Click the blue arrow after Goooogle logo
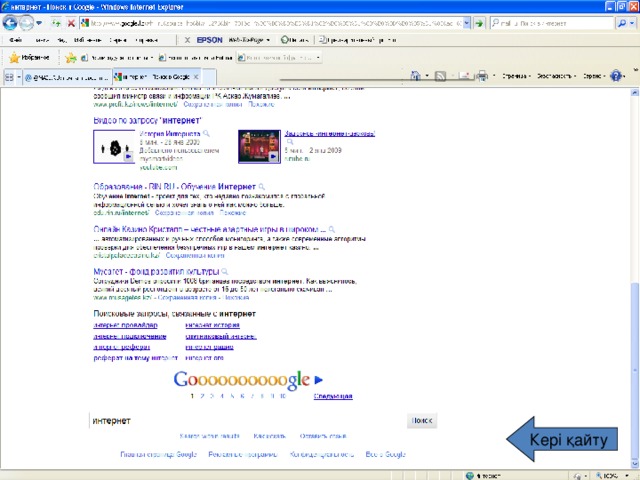 click(x=319, y=380)
